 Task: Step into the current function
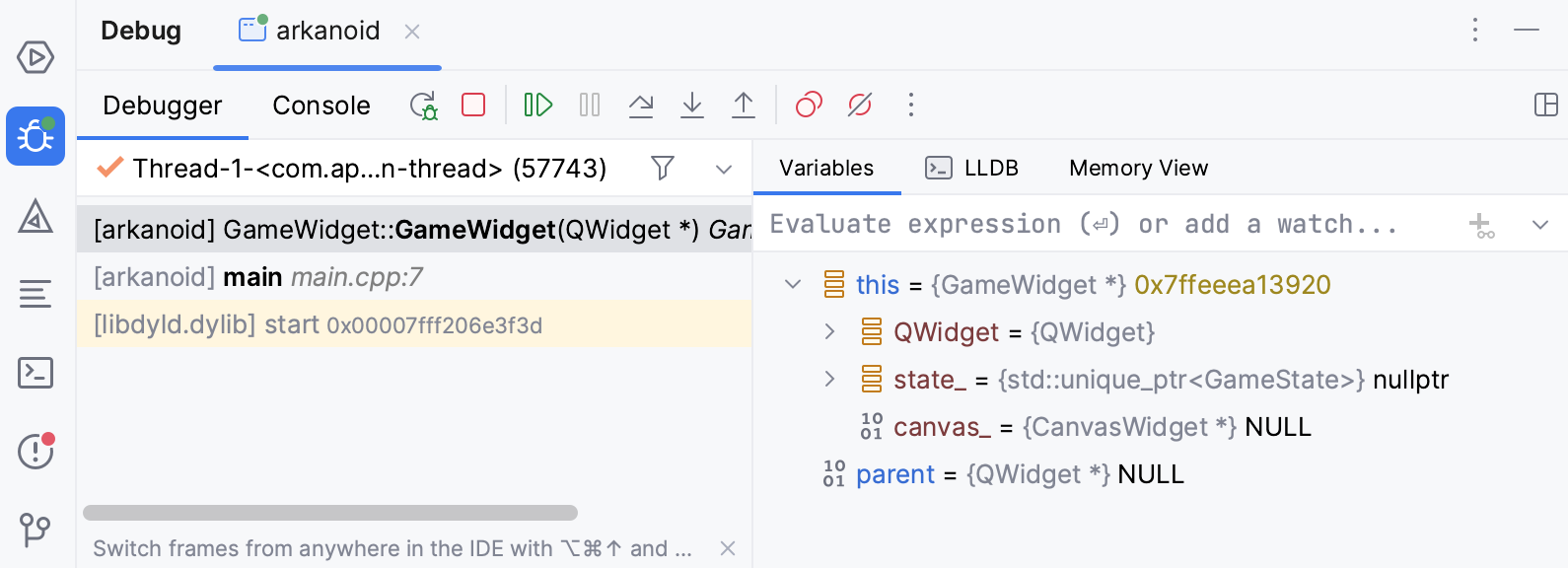692,105
